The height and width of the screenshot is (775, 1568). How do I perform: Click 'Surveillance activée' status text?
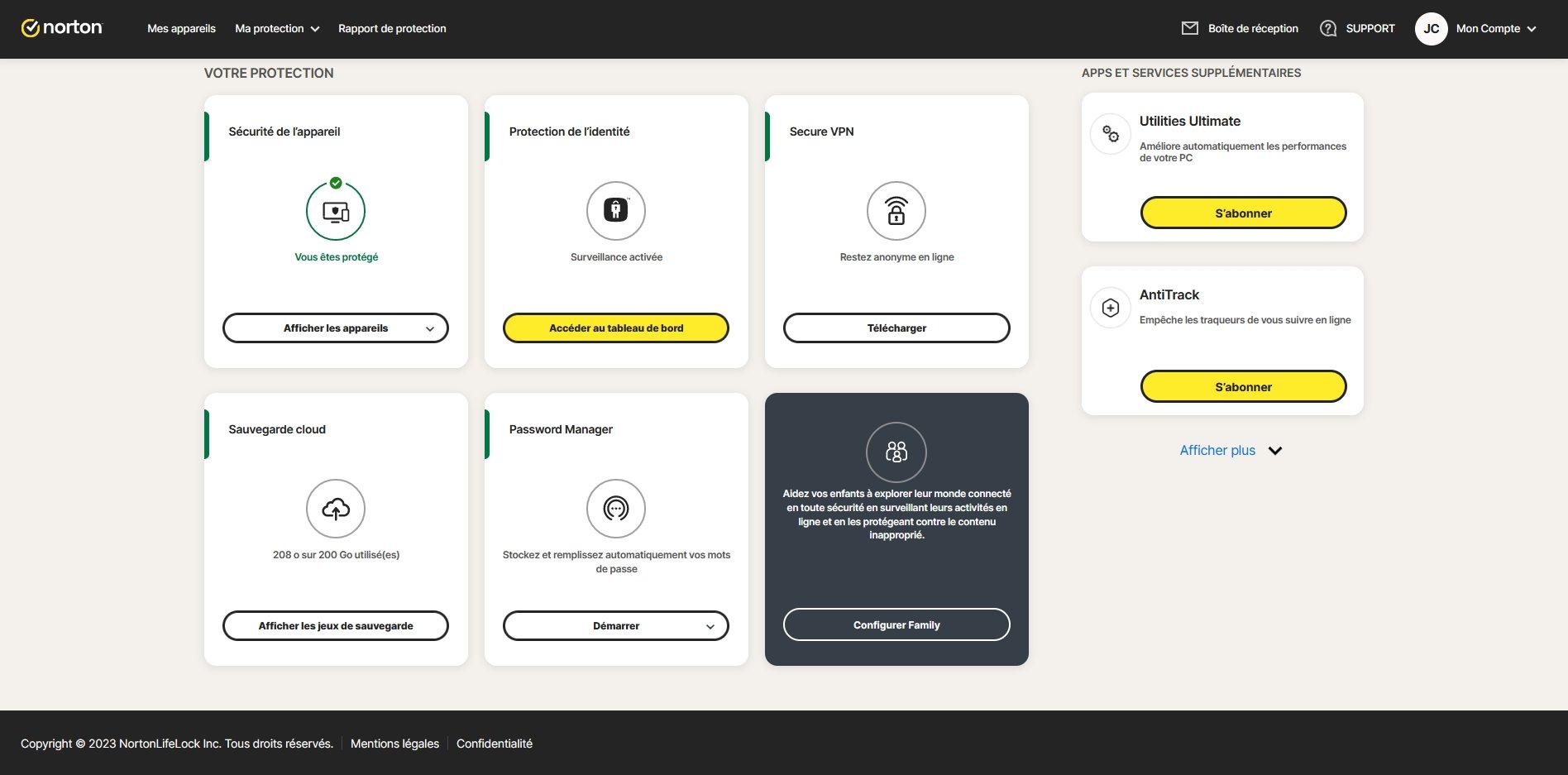616,257
